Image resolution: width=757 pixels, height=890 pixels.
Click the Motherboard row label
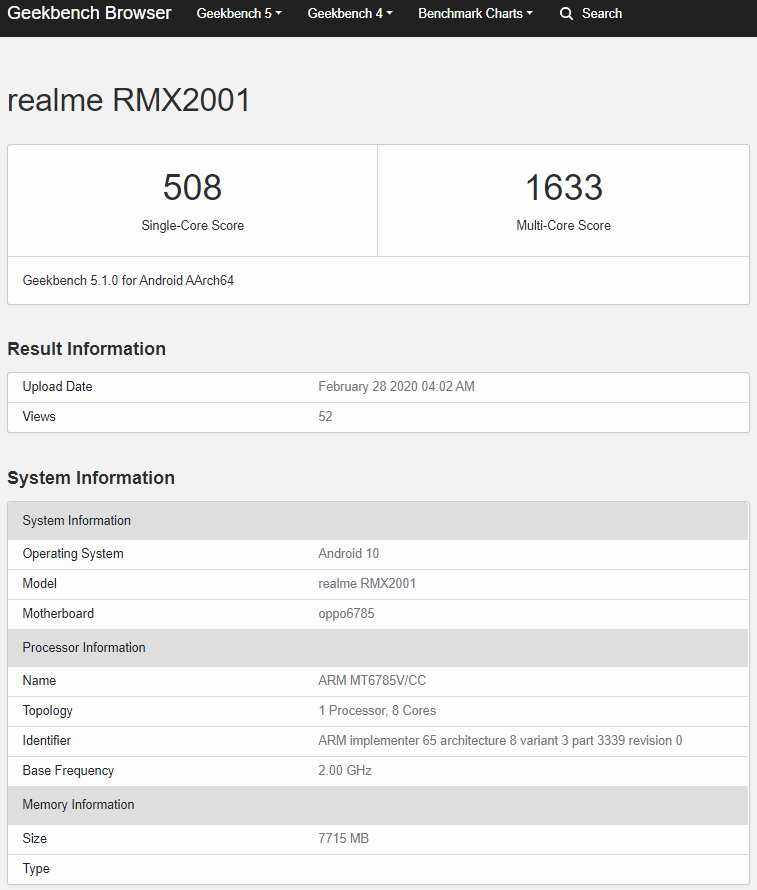58,614
